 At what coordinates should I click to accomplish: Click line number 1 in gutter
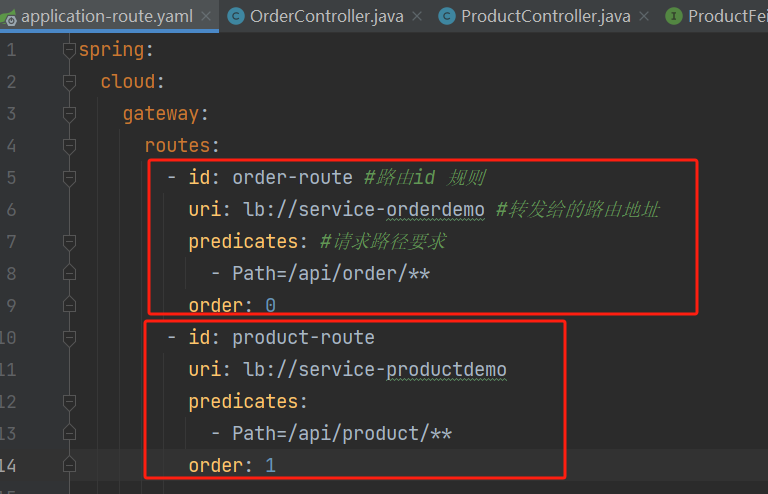tap(11, 50)
